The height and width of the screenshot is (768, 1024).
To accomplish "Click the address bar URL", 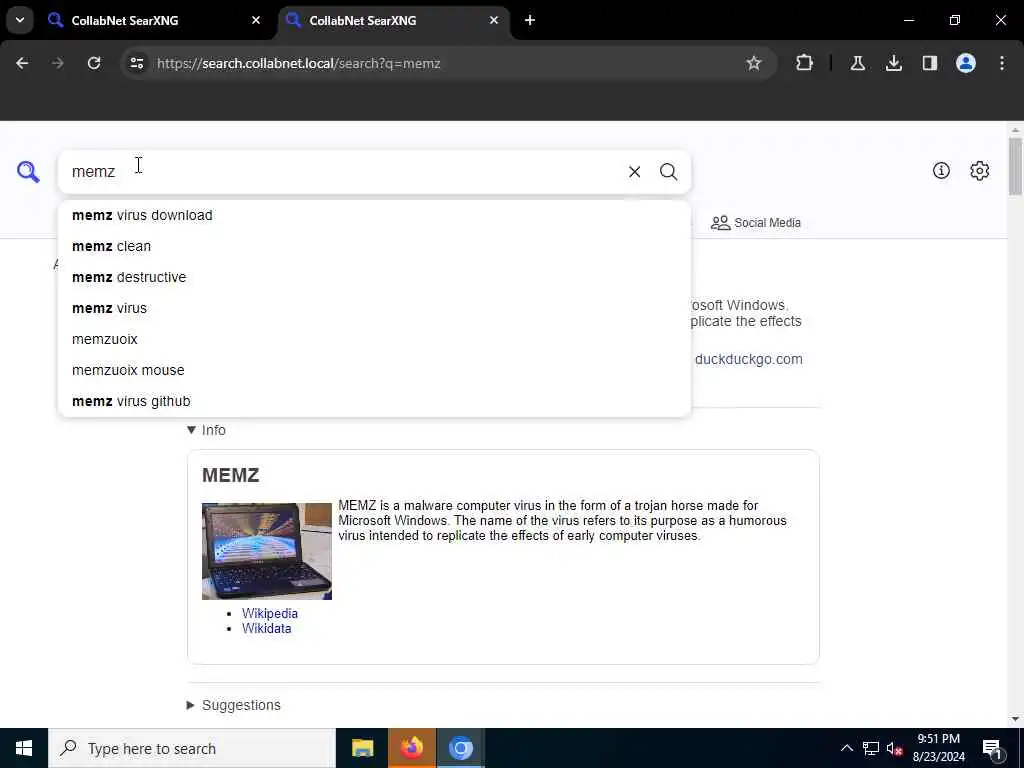I will (x=298, y=63).
